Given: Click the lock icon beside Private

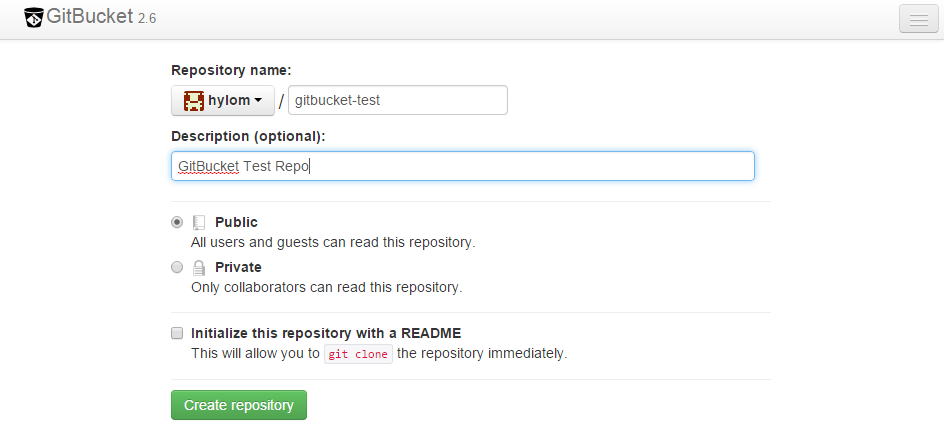Looking at the screenshot, I should coord(199,267).
